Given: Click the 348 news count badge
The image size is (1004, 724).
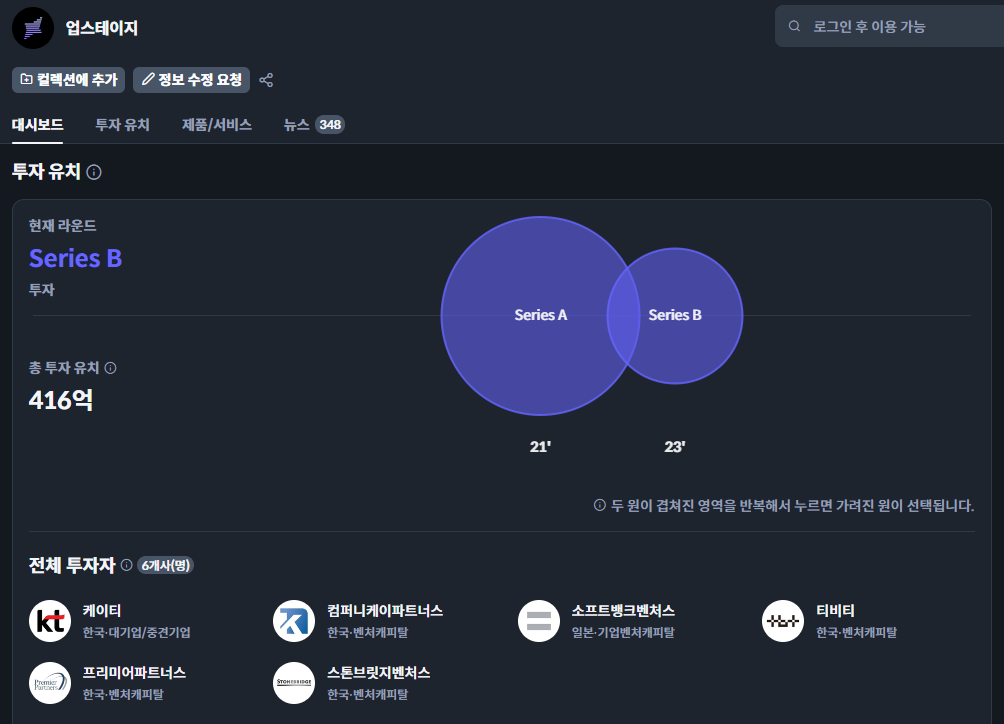Looking at the screenshot, I should [330, 125].
